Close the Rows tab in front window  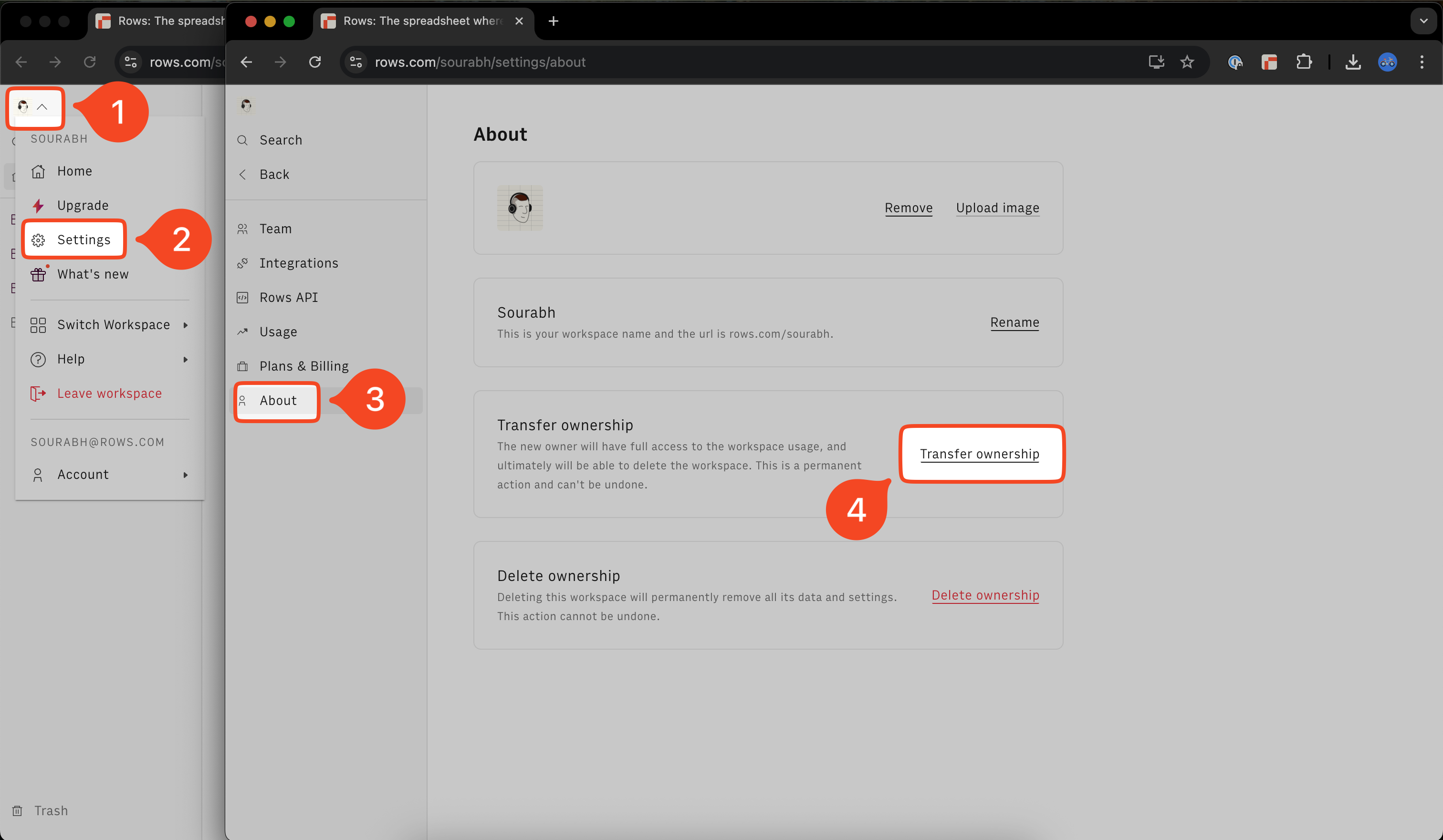519,21
